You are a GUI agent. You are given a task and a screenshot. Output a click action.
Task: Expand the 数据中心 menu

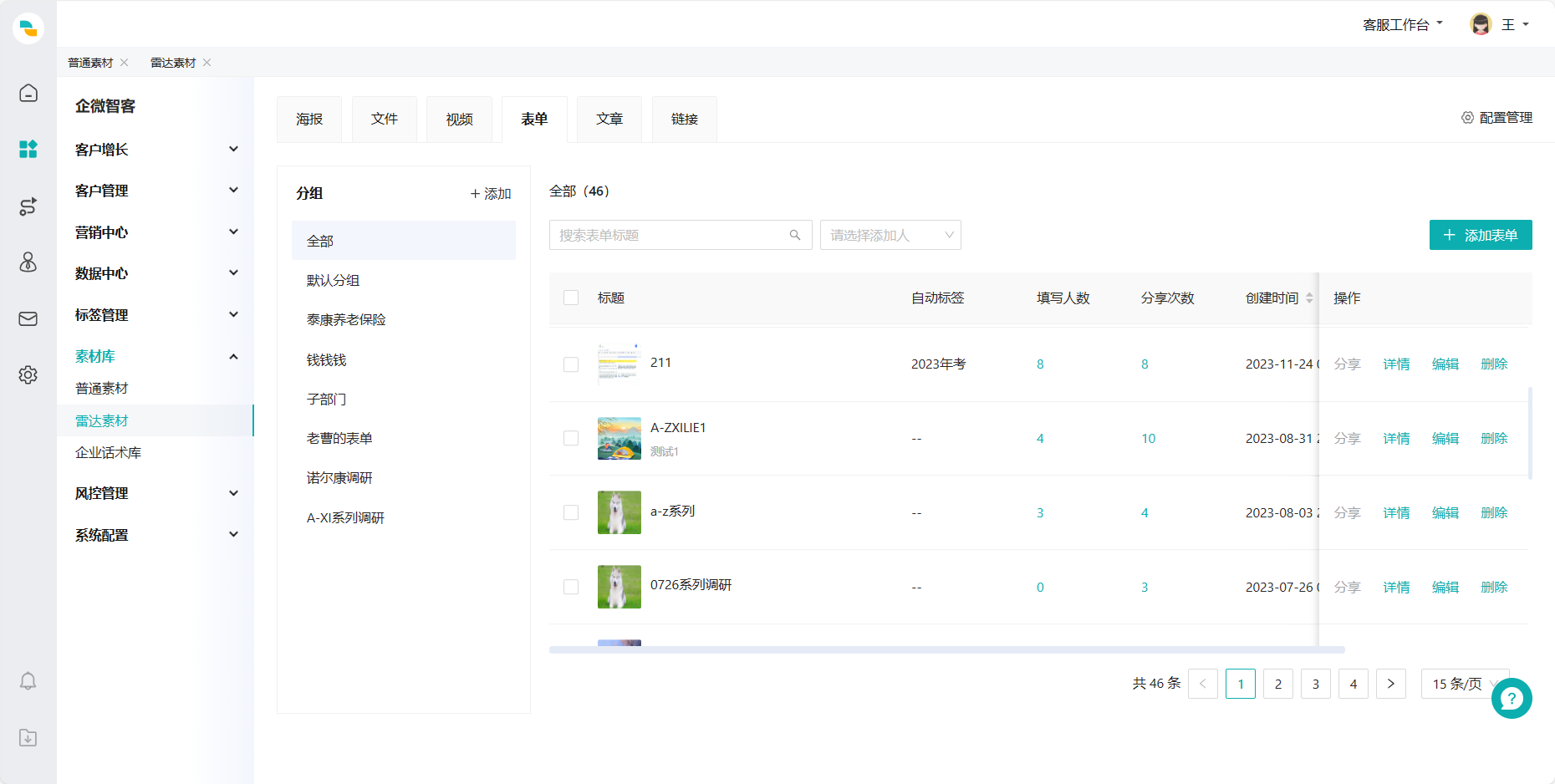155,273
